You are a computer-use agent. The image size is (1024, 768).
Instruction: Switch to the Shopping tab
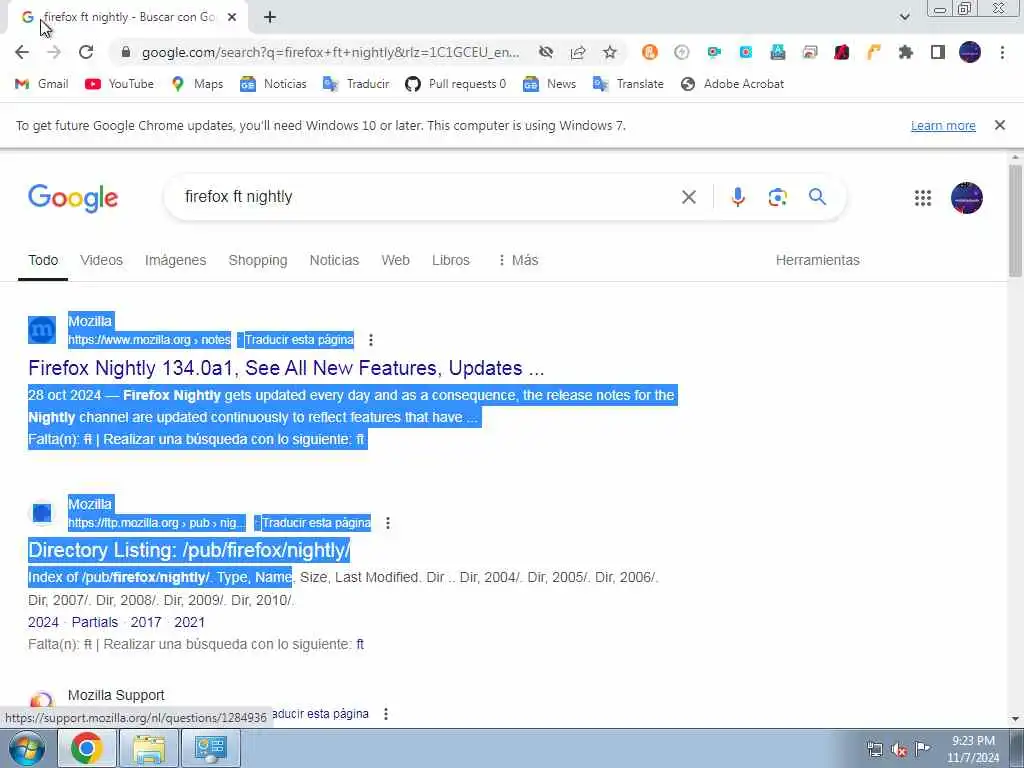258,260
